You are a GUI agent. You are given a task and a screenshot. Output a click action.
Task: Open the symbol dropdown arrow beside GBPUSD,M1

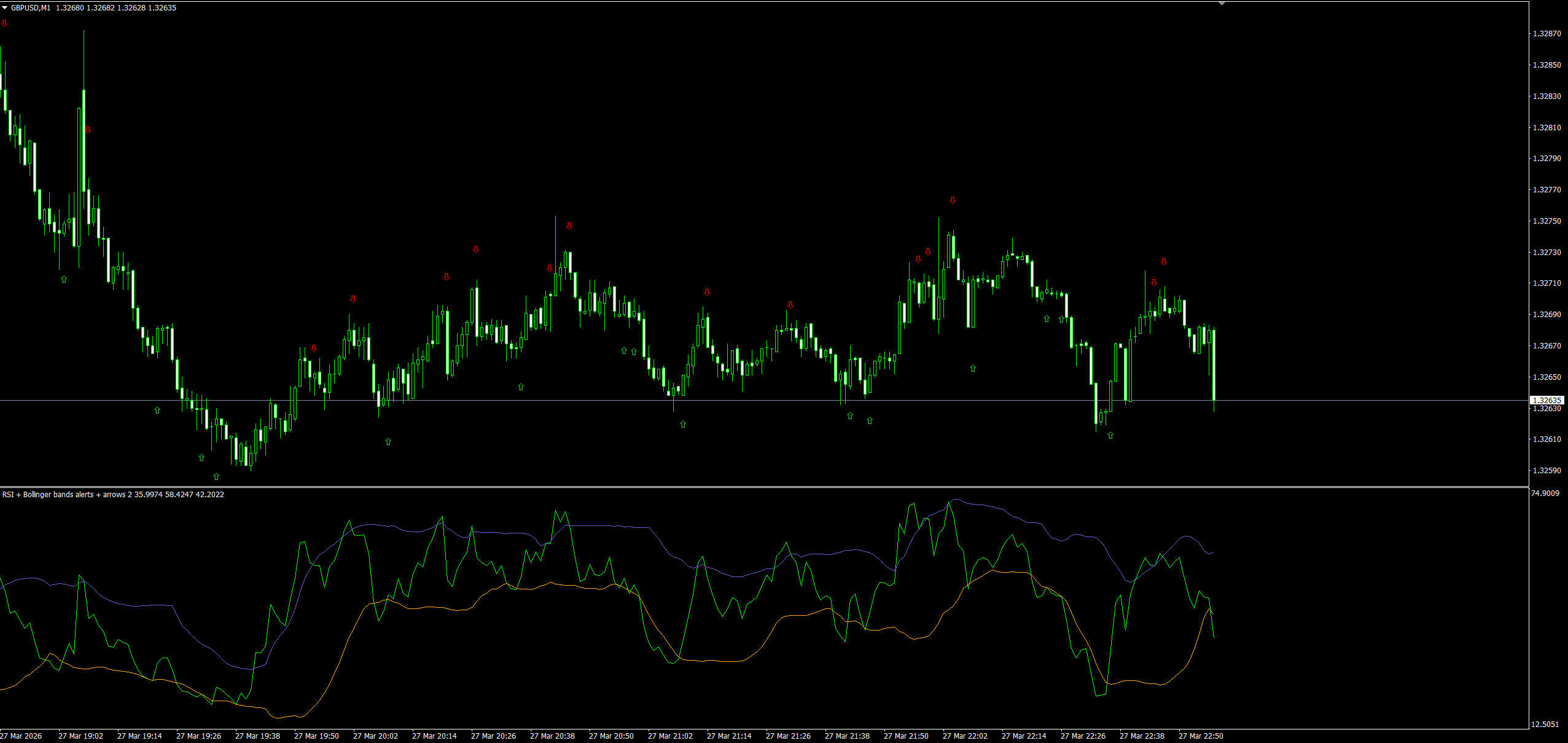pos(5,7)
